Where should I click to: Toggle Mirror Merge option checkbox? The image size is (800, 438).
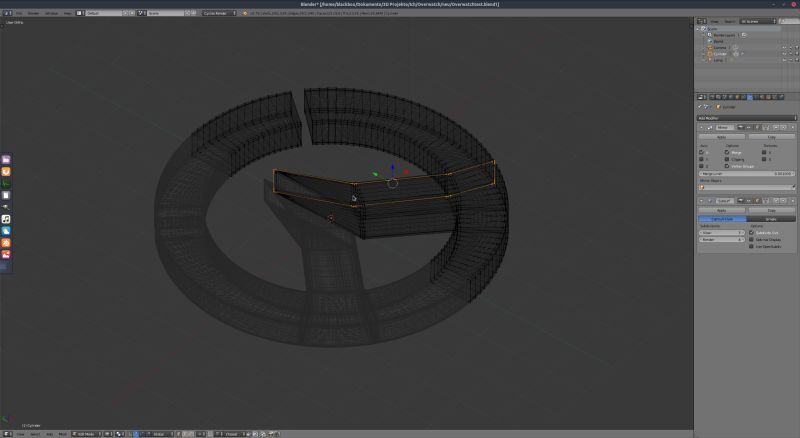pyautogui.click(x=727, y=152)
